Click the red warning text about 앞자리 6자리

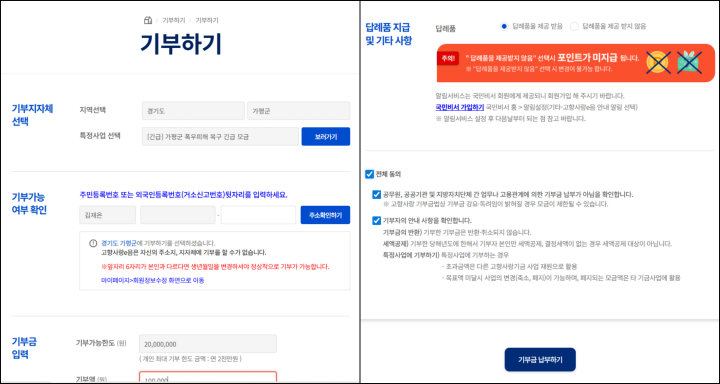click(215, 267)
